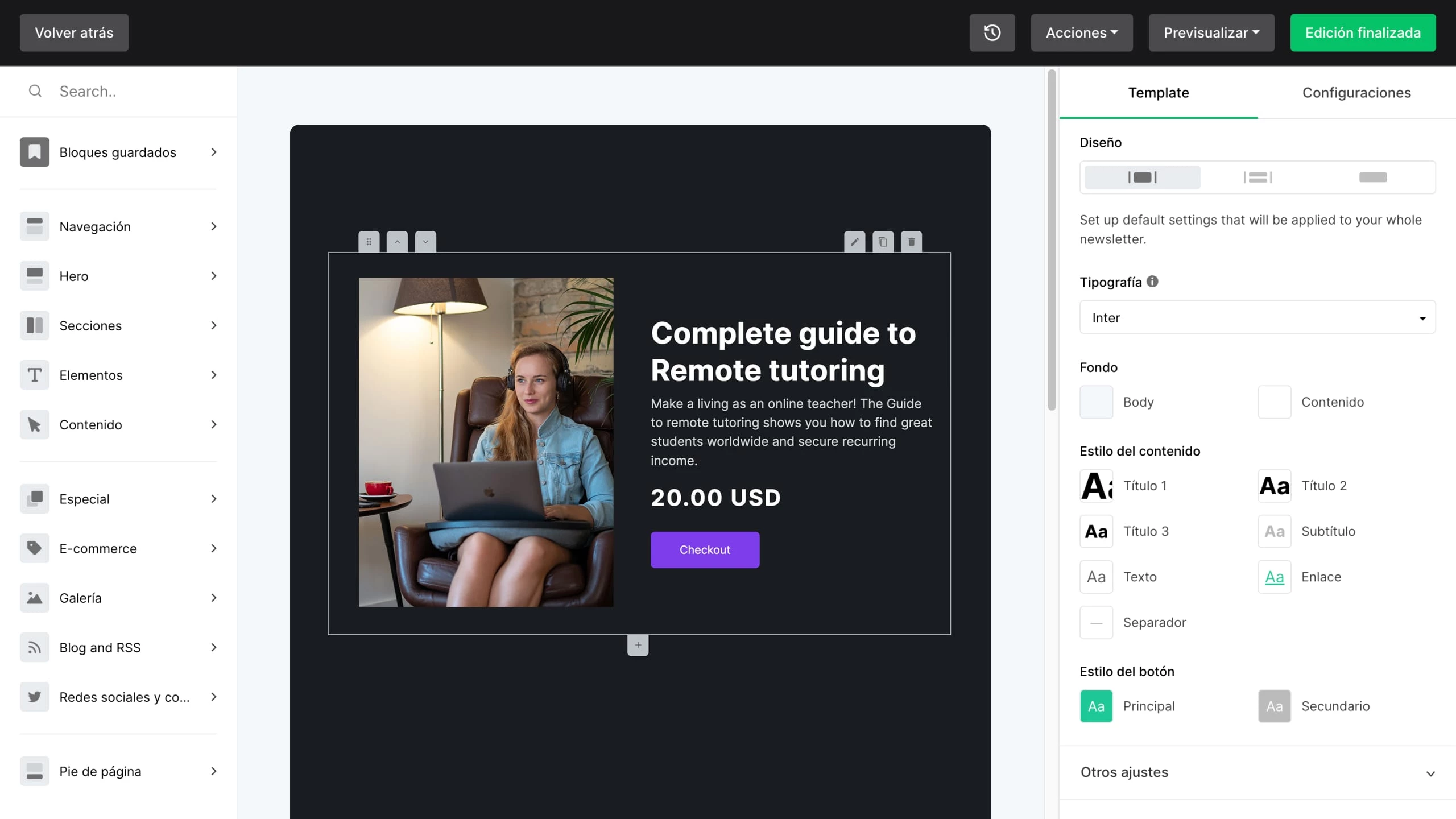Select the full-width layout option
This screenshot has height=819, width=1456.
pyautogui.click(x=1373, y=177)
